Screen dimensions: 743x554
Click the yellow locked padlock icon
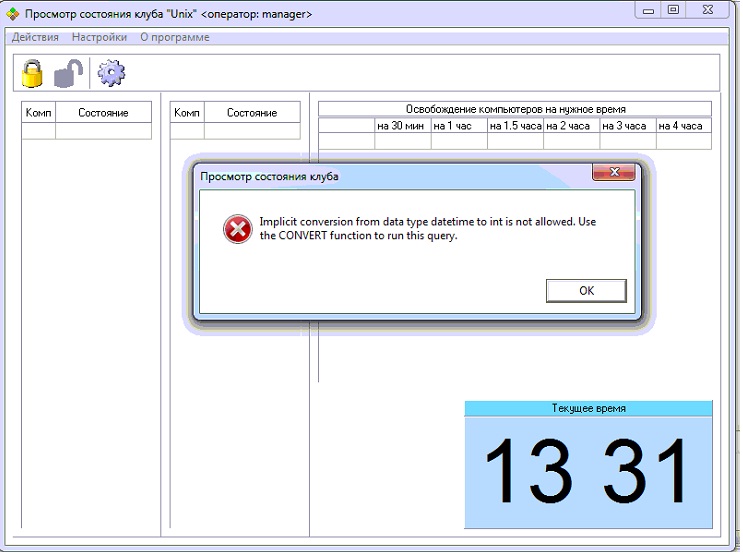(x=32, y=73)
